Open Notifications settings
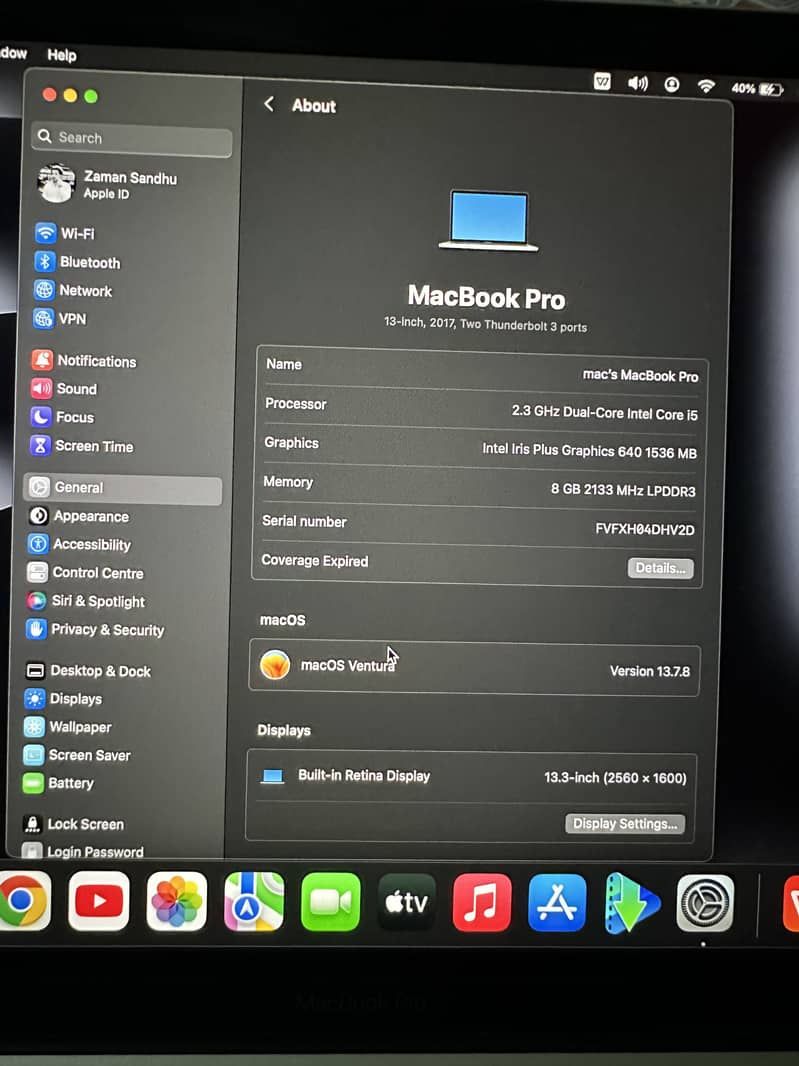The height and width of the screenshot is (1066, 799). pos(84,360)
